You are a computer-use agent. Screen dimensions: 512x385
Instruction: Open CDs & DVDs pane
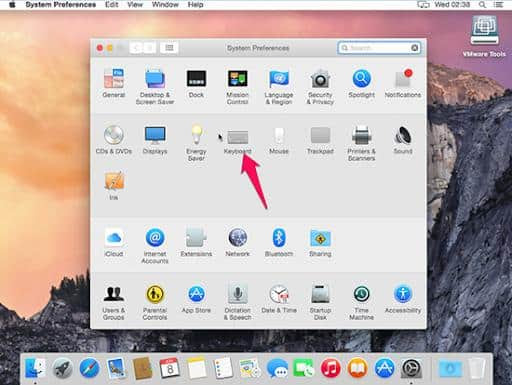coord(114,140)
